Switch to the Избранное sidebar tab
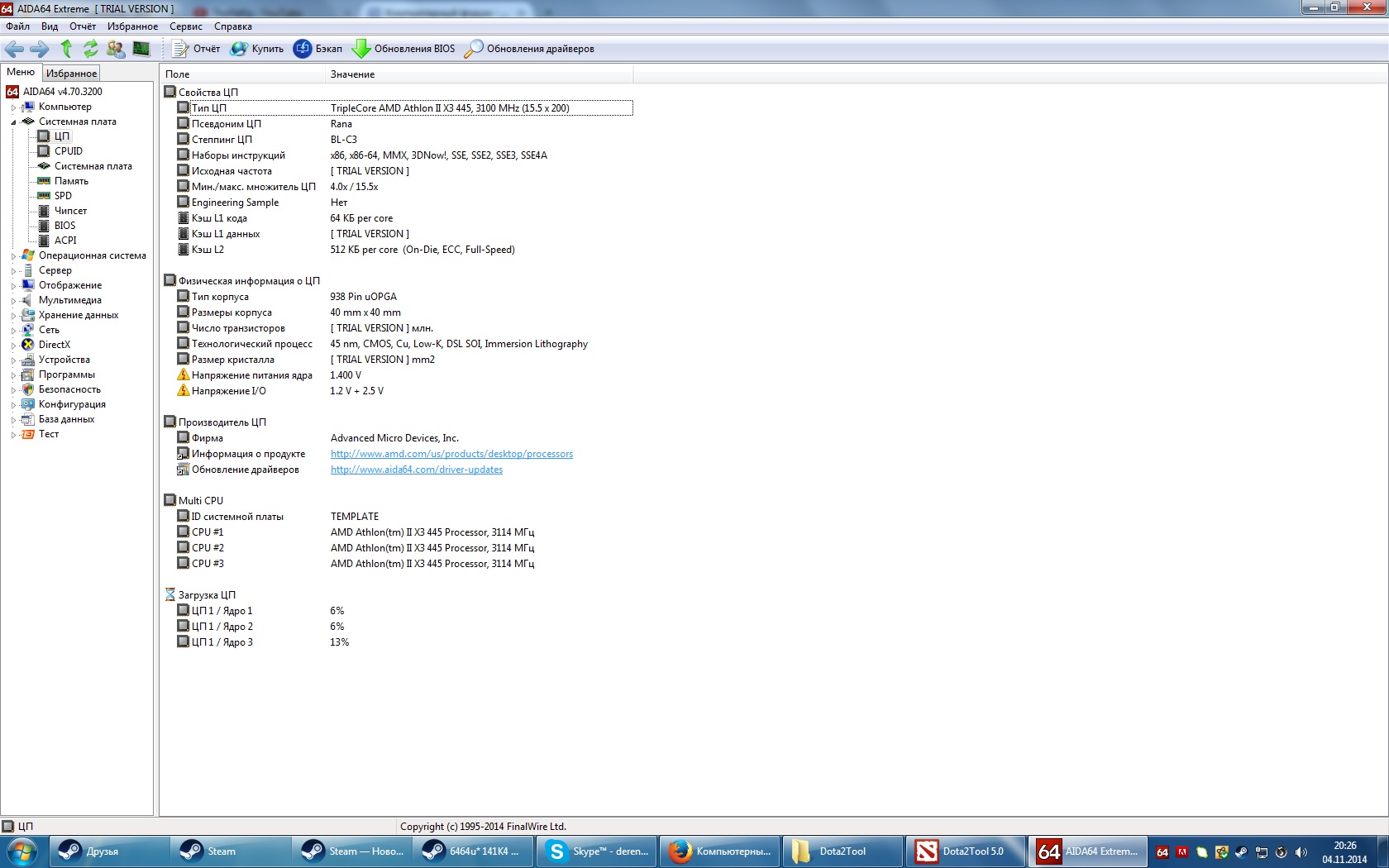The height and width of the screenshot is (868, 1389). (71, 74)
